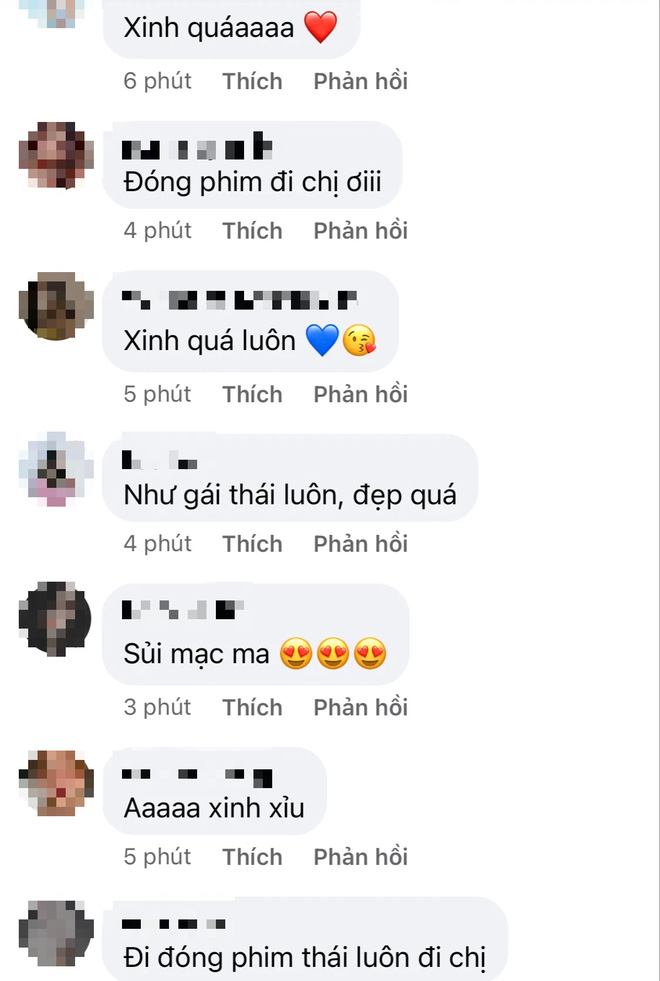Image resolution: width=660 pixels, height=981 pixels.
Task: Like the 'Aaaaa xinh xỉu' comment
Action: [253, 856]
